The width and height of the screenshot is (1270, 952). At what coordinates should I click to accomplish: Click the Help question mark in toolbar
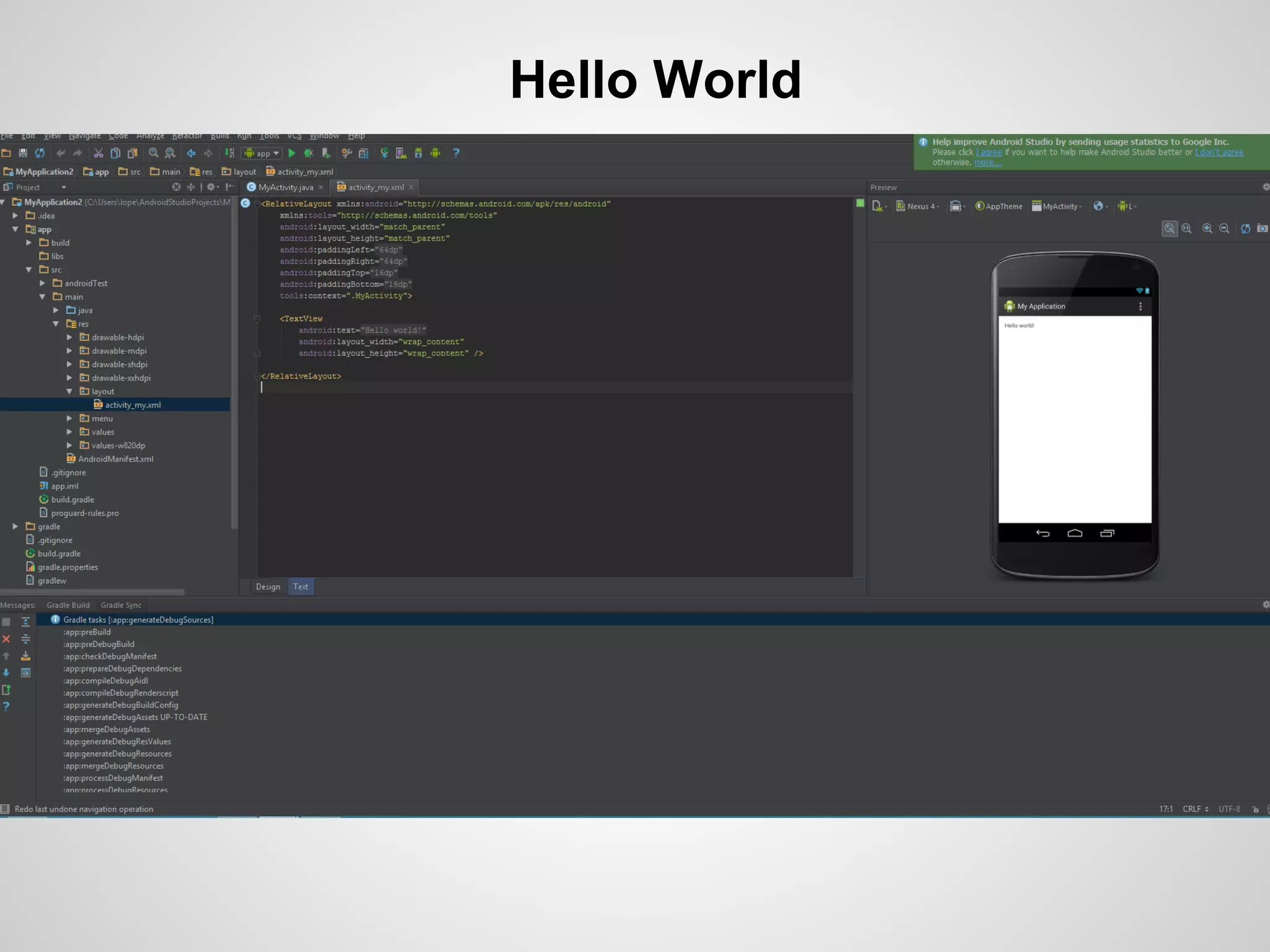456,153
